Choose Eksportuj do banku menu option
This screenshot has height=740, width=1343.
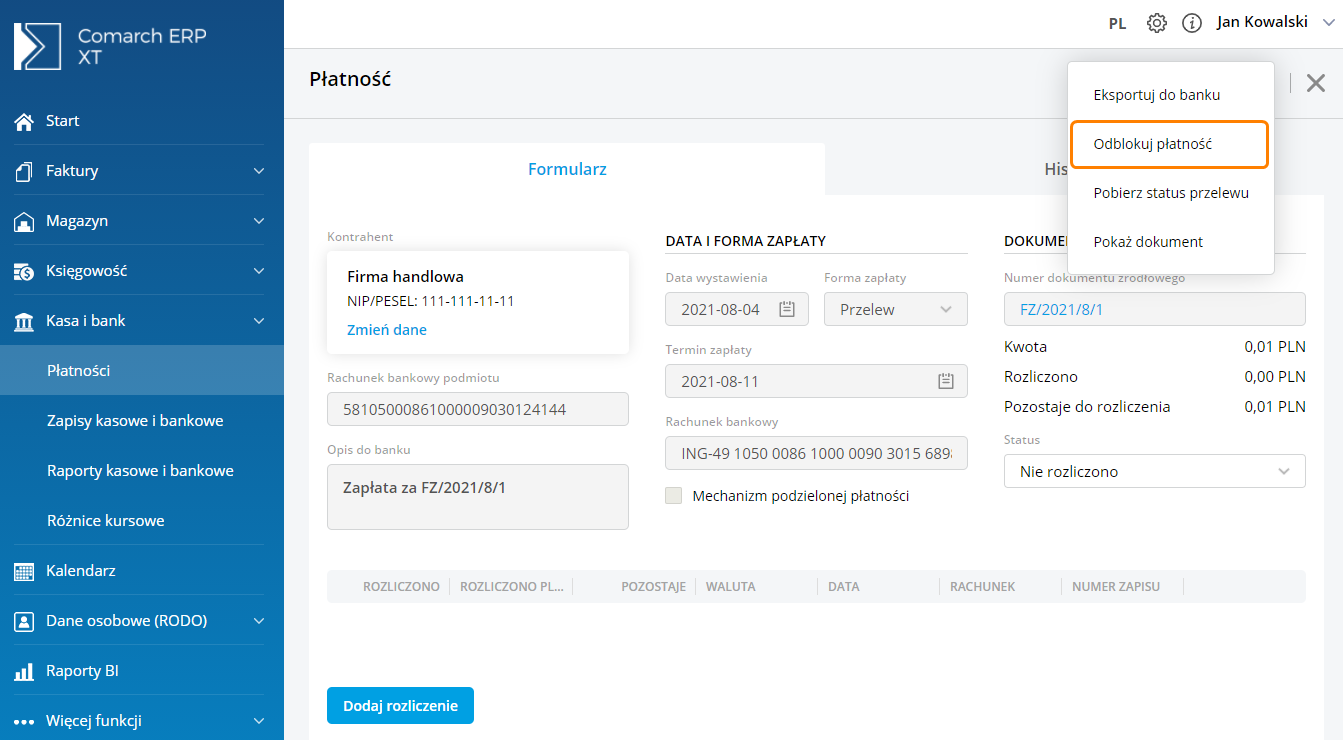point(1156,95)
